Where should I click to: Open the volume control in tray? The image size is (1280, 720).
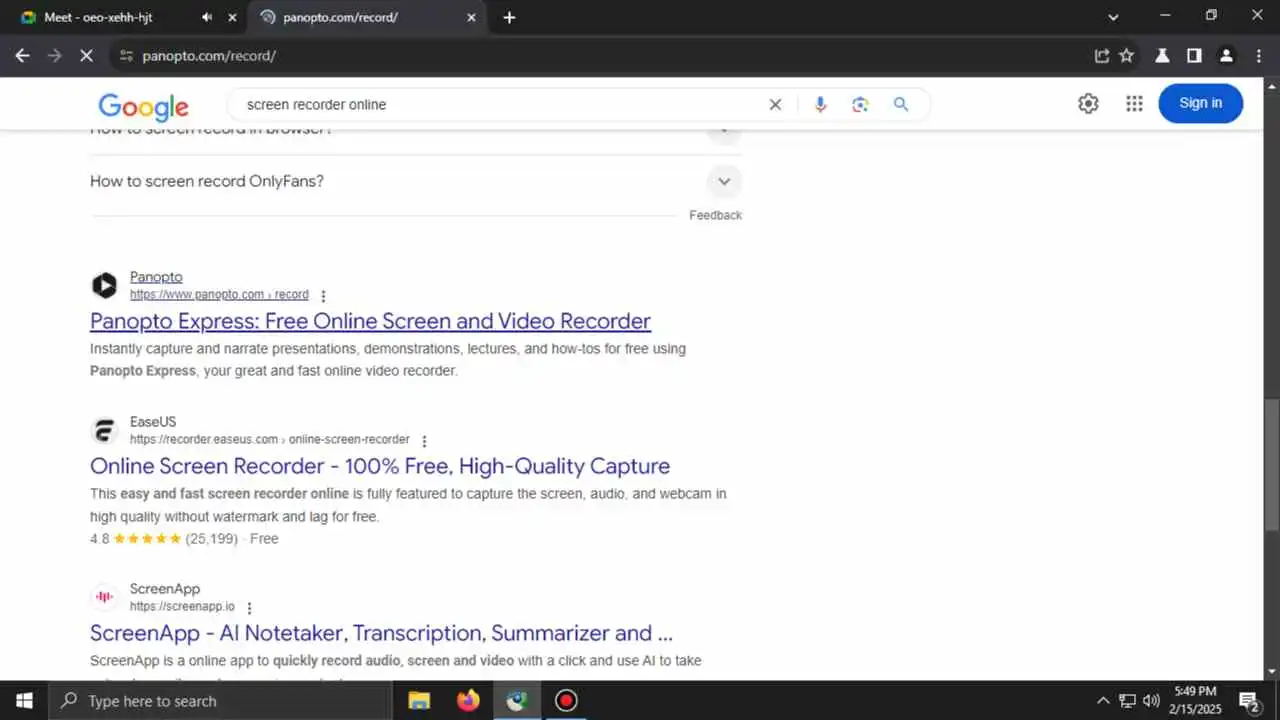[1151, 701]
